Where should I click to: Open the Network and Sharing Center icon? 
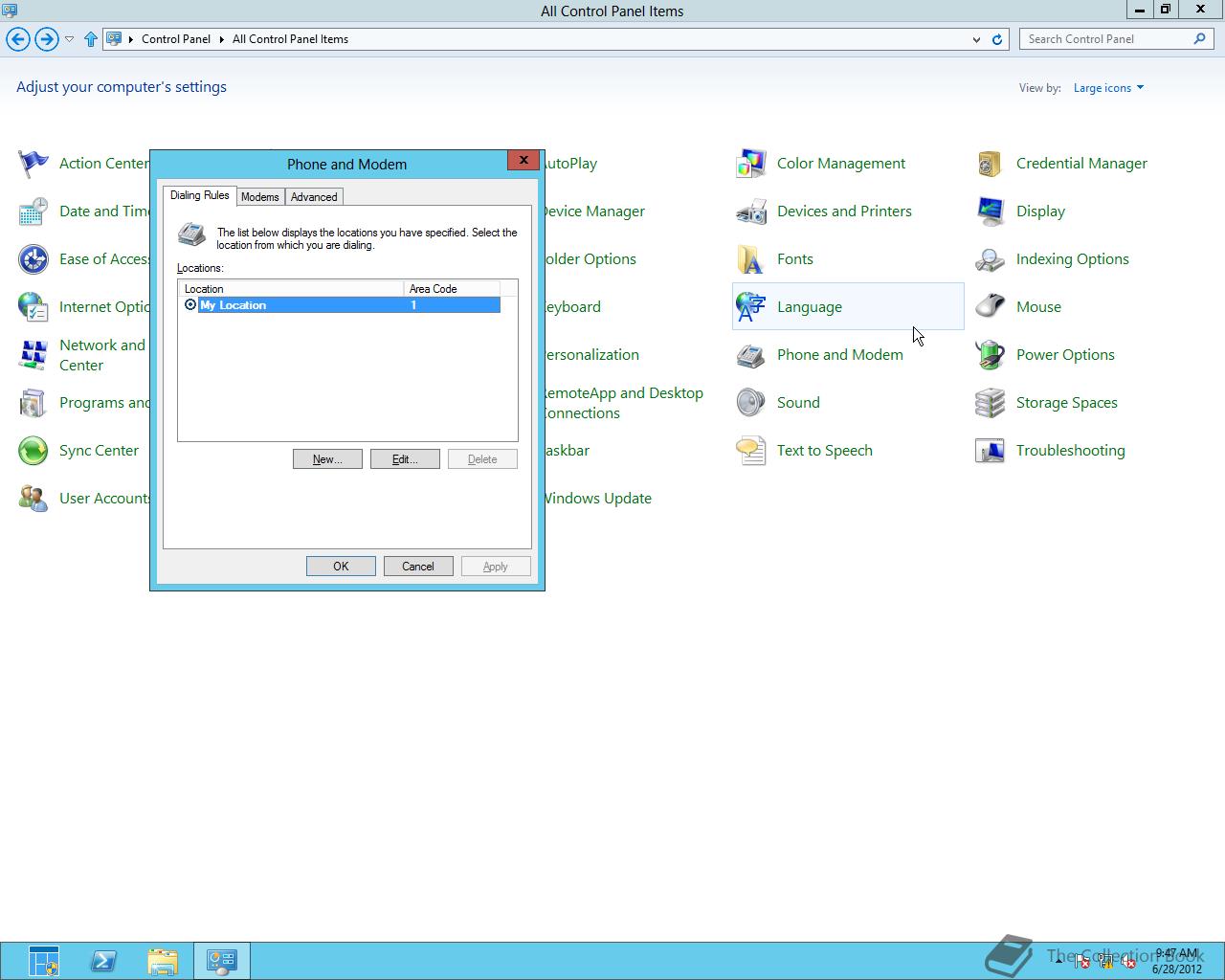[x=33, y=355]
